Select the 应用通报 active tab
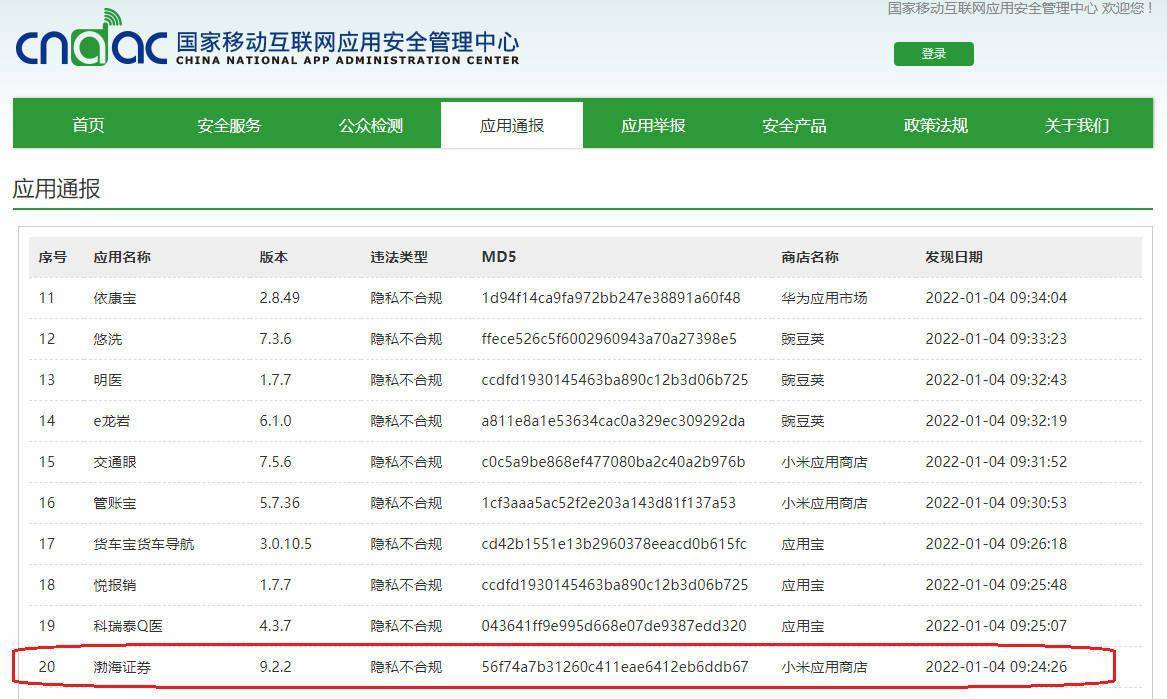The height and width of the screenshot is (699, 1167). [512, 125]
